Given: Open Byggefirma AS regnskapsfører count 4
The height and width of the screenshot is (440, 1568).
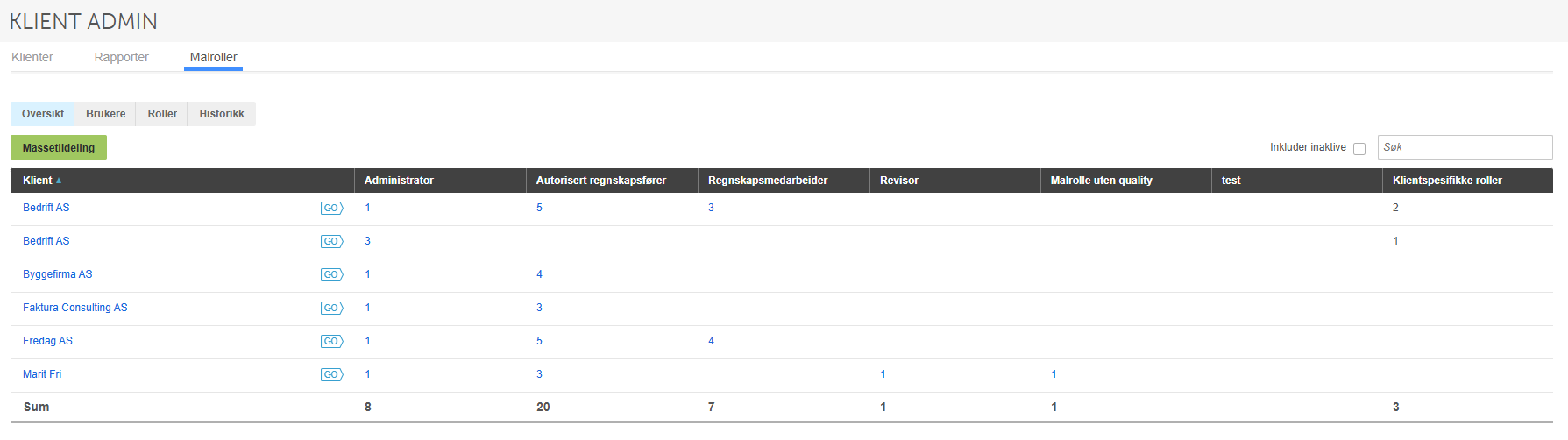Looking at the screenshot, I should point(539,274).
